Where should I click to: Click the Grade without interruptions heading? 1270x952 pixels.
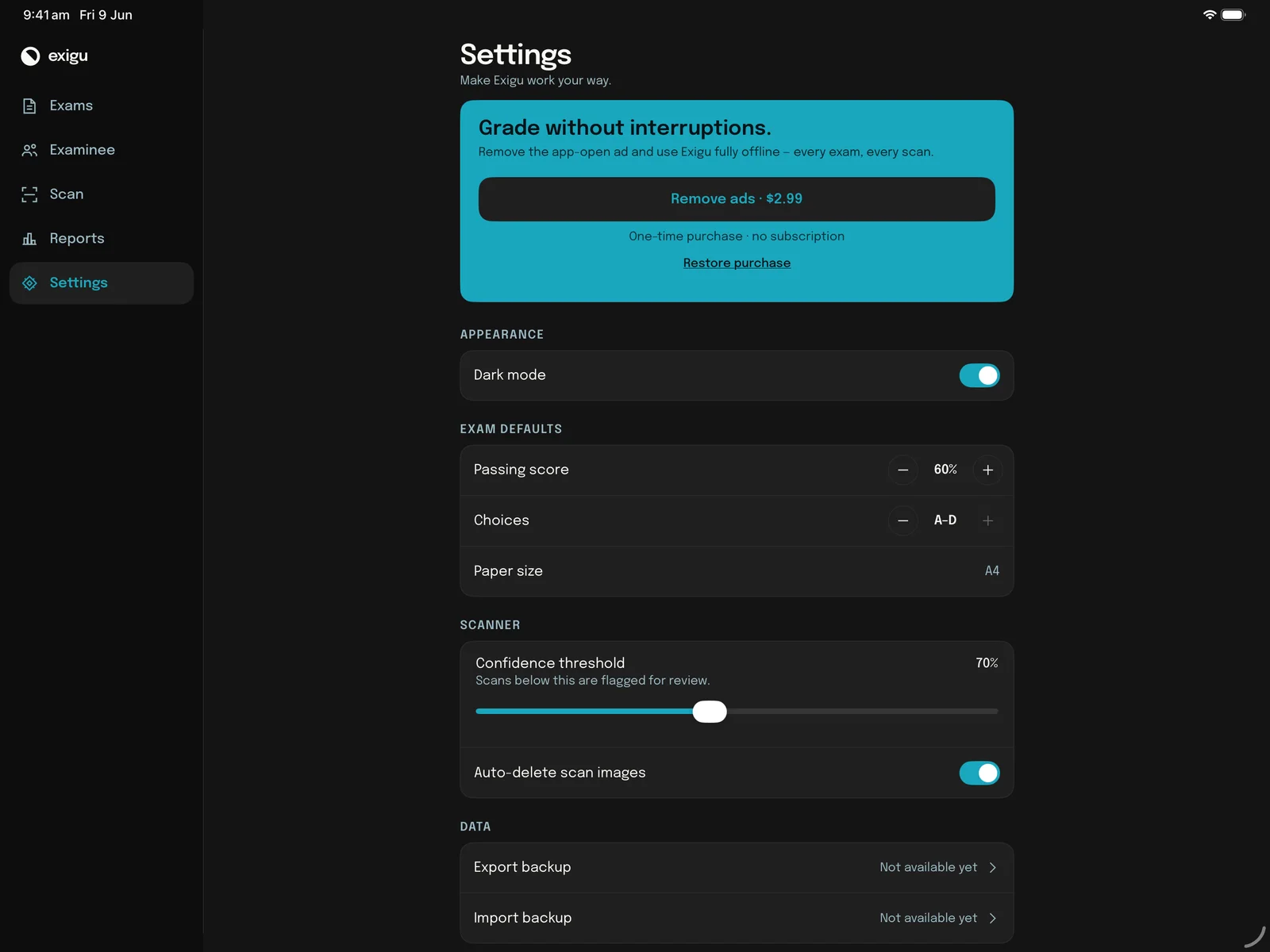625,128
